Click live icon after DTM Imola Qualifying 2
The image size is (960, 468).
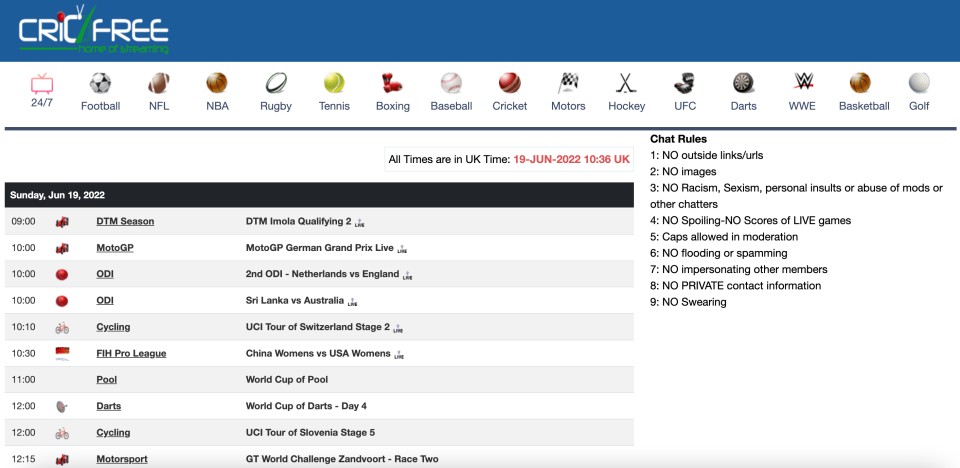[359, 223]
